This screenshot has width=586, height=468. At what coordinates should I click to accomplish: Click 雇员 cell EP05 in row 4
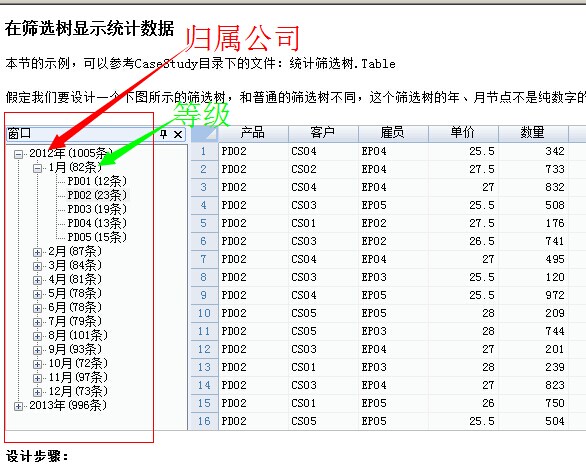[393, 205]
